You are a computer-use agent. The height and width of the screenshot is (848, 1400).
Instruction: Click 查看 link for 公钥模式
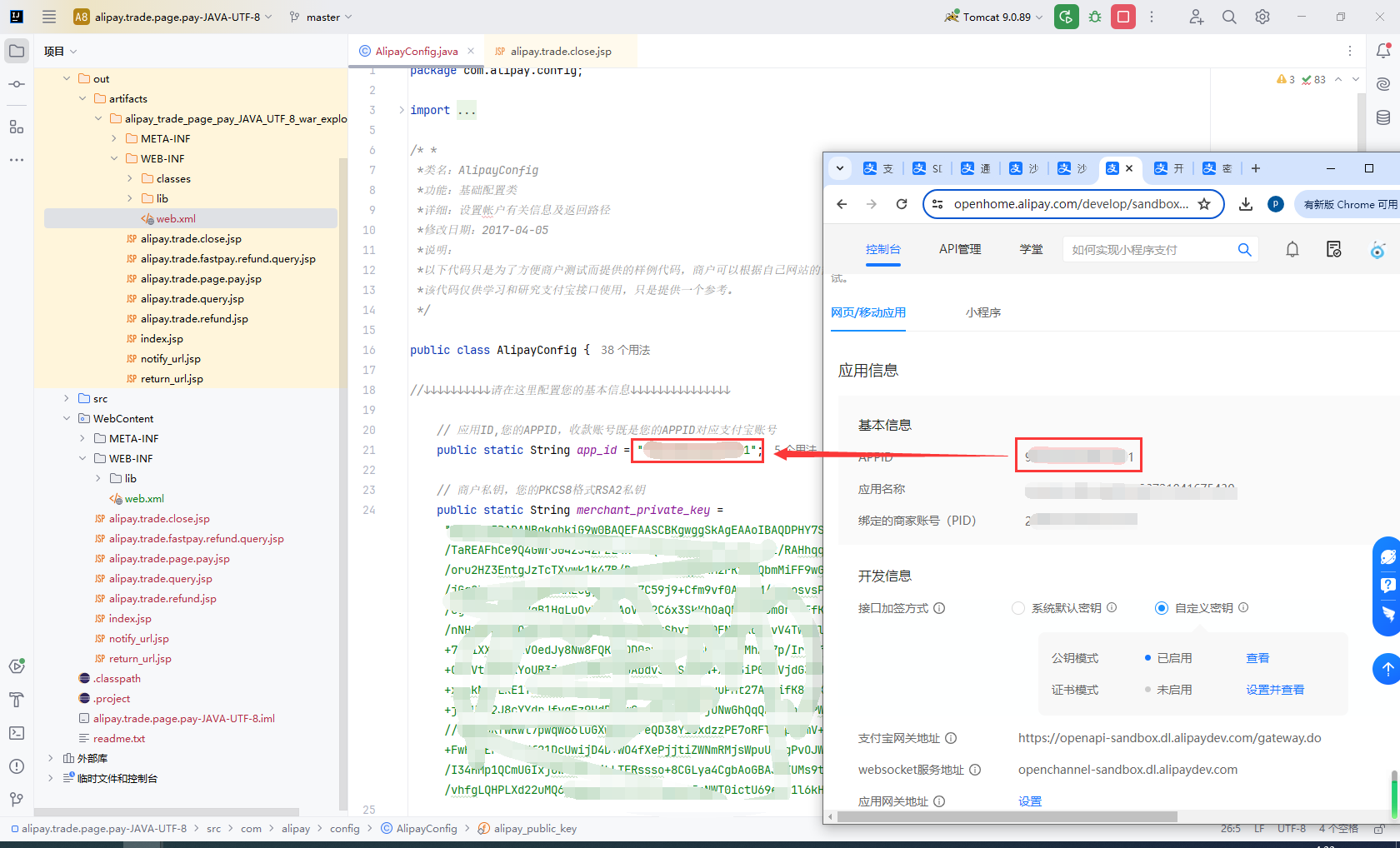pos(1257,658)
